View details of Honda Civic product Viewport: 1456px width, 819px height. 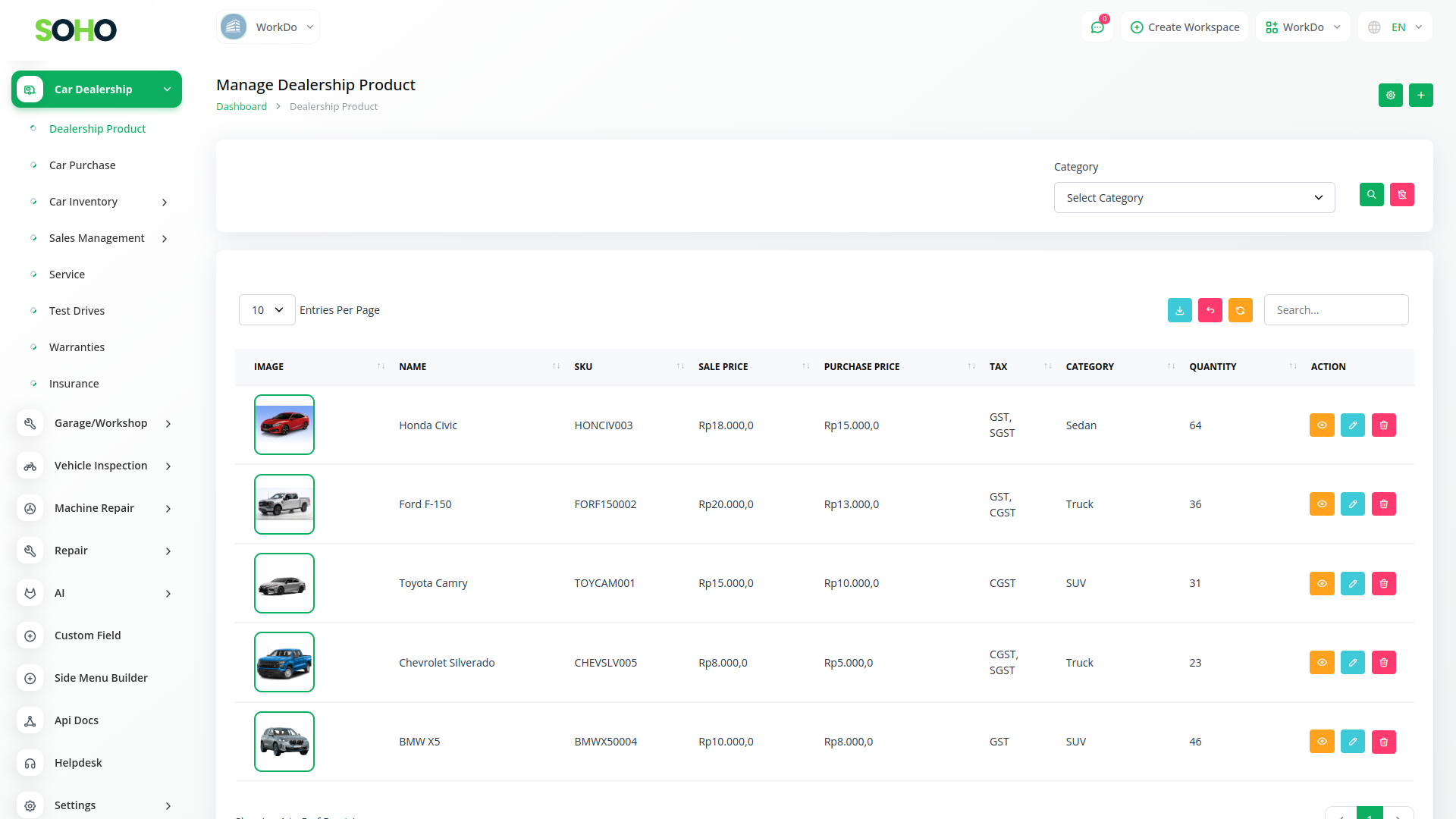coord(1321,425)
